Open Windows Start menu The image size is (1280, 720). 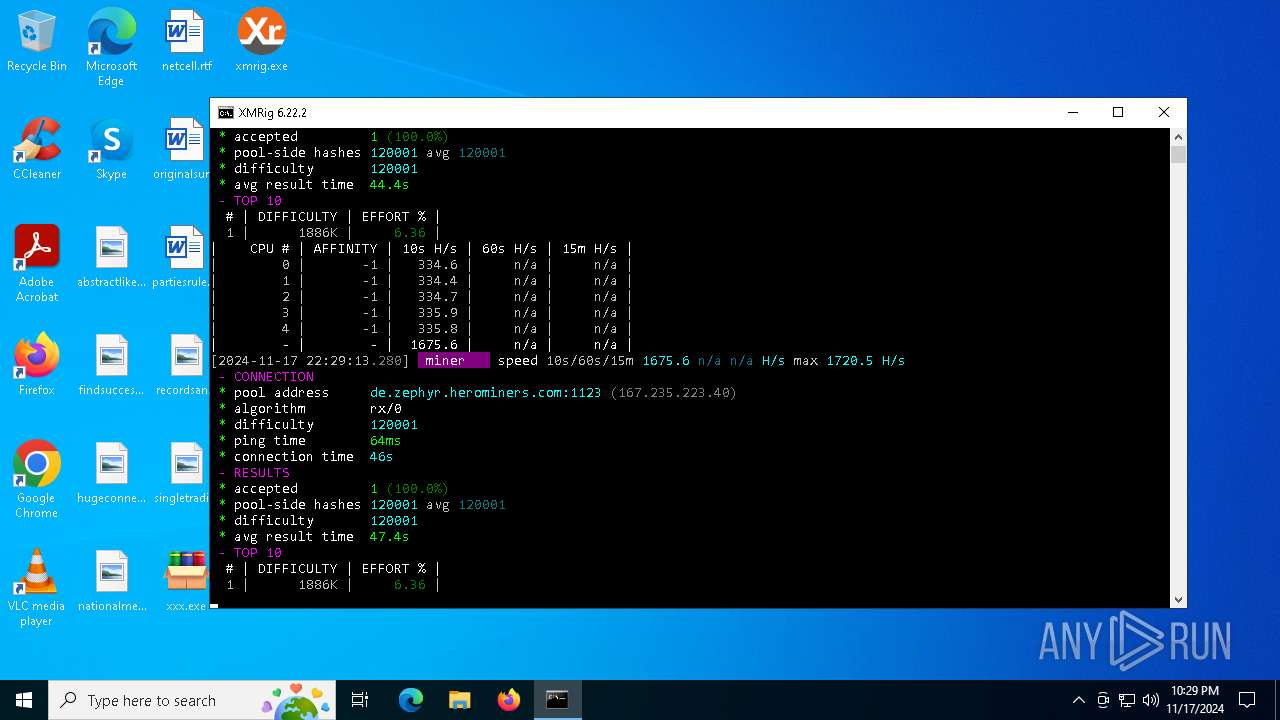pos(24,700)
